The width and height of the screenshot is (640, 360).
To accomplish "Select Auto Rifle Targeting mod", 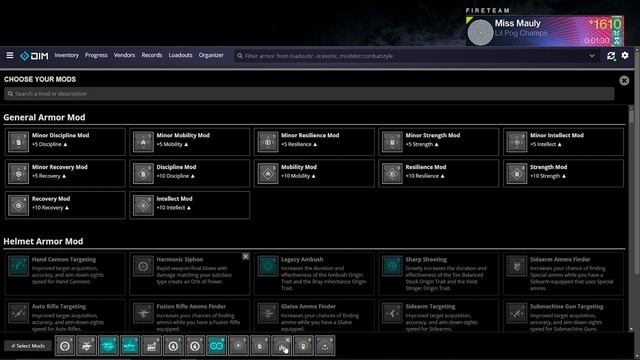I will tap(65, 316).
